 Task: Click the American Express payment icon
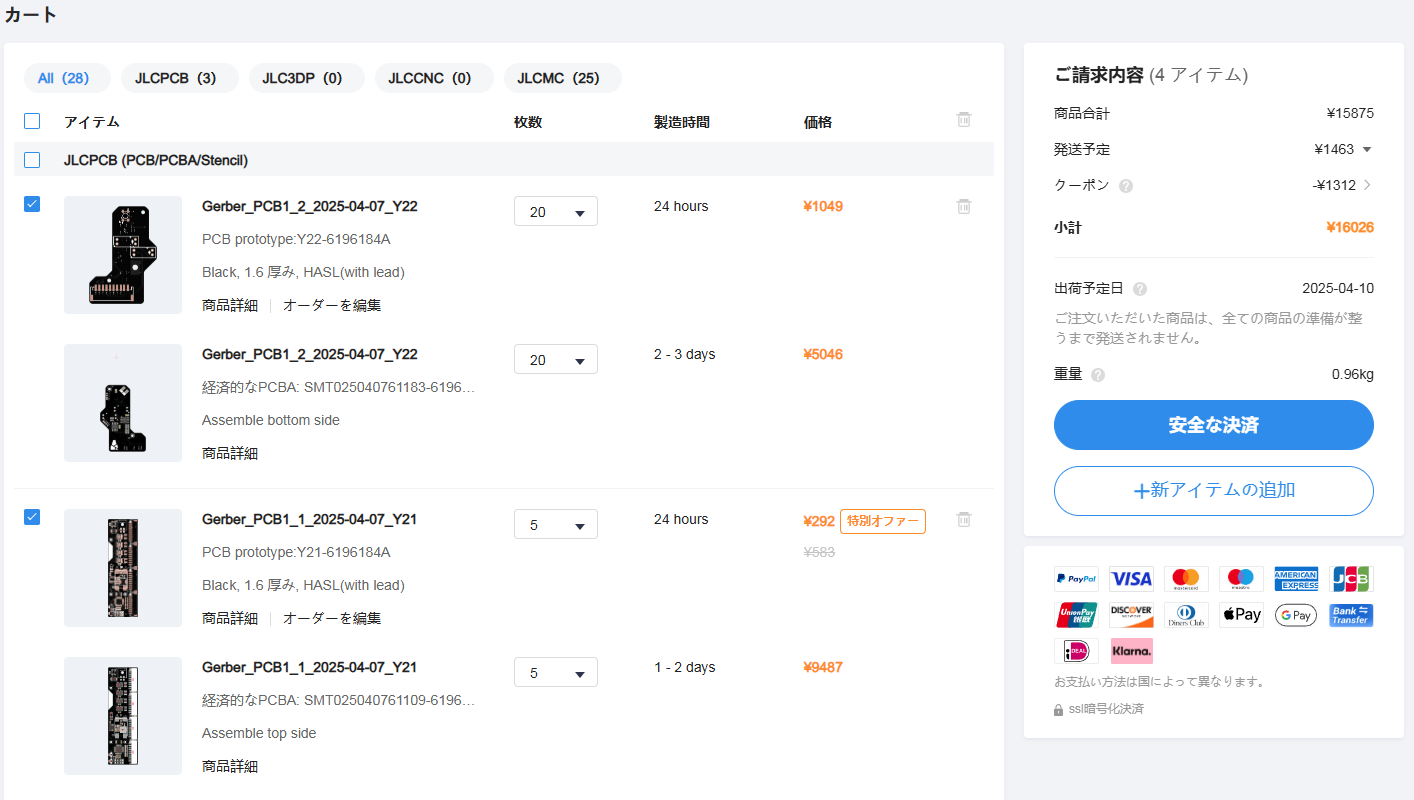tap(1296, 579)
